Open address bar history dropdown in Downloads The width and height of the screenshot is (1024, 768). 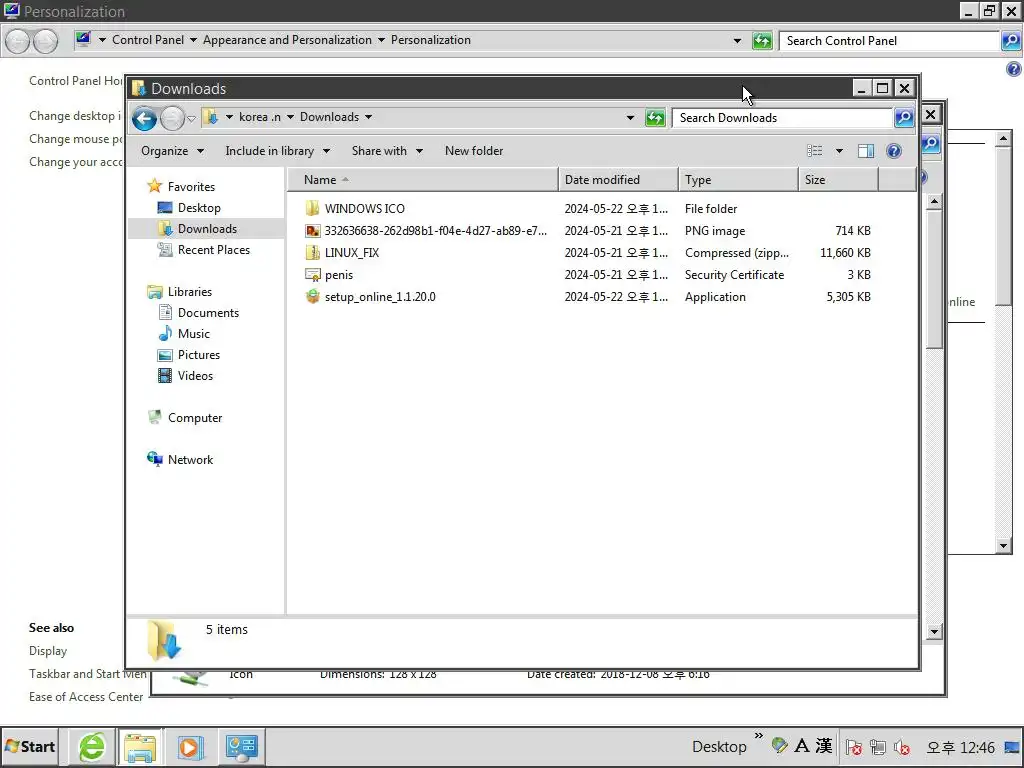point(630,118)
